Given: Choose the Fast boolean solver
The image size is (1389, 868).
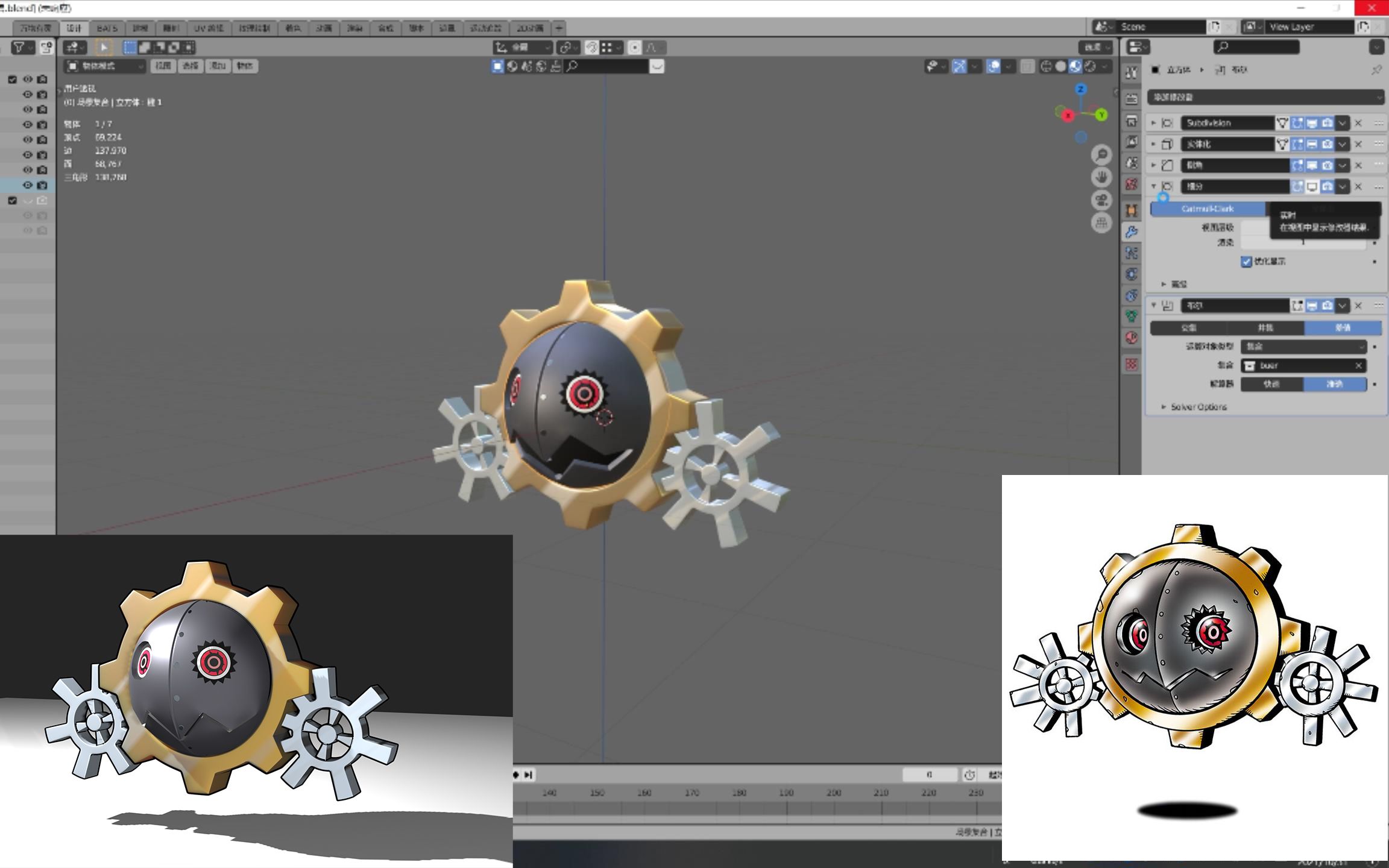Looking at the screenshot, I should [1271, 384].
